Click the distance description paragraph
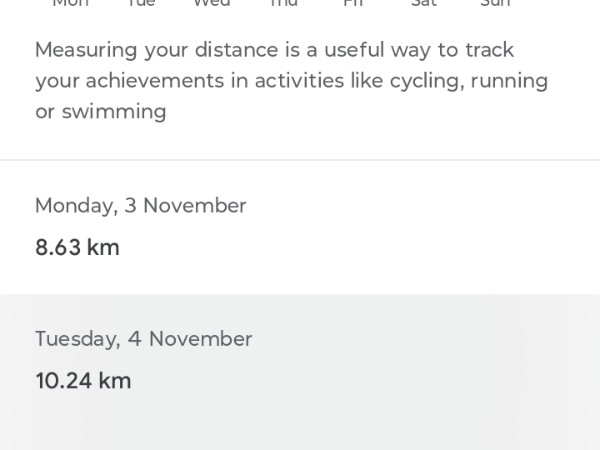Viewport: 600px width, 450px height. 291,80
